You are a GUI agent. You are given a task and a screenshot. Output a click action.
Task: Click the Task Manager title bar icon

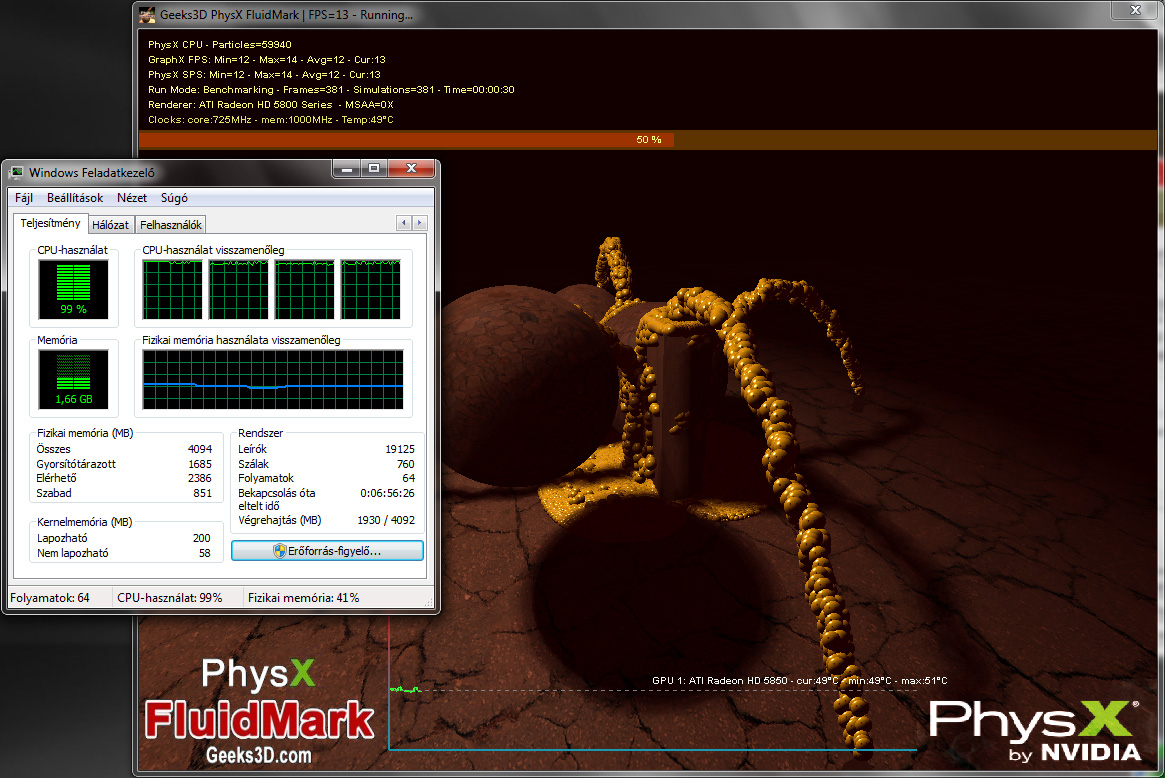pos(16,172)
